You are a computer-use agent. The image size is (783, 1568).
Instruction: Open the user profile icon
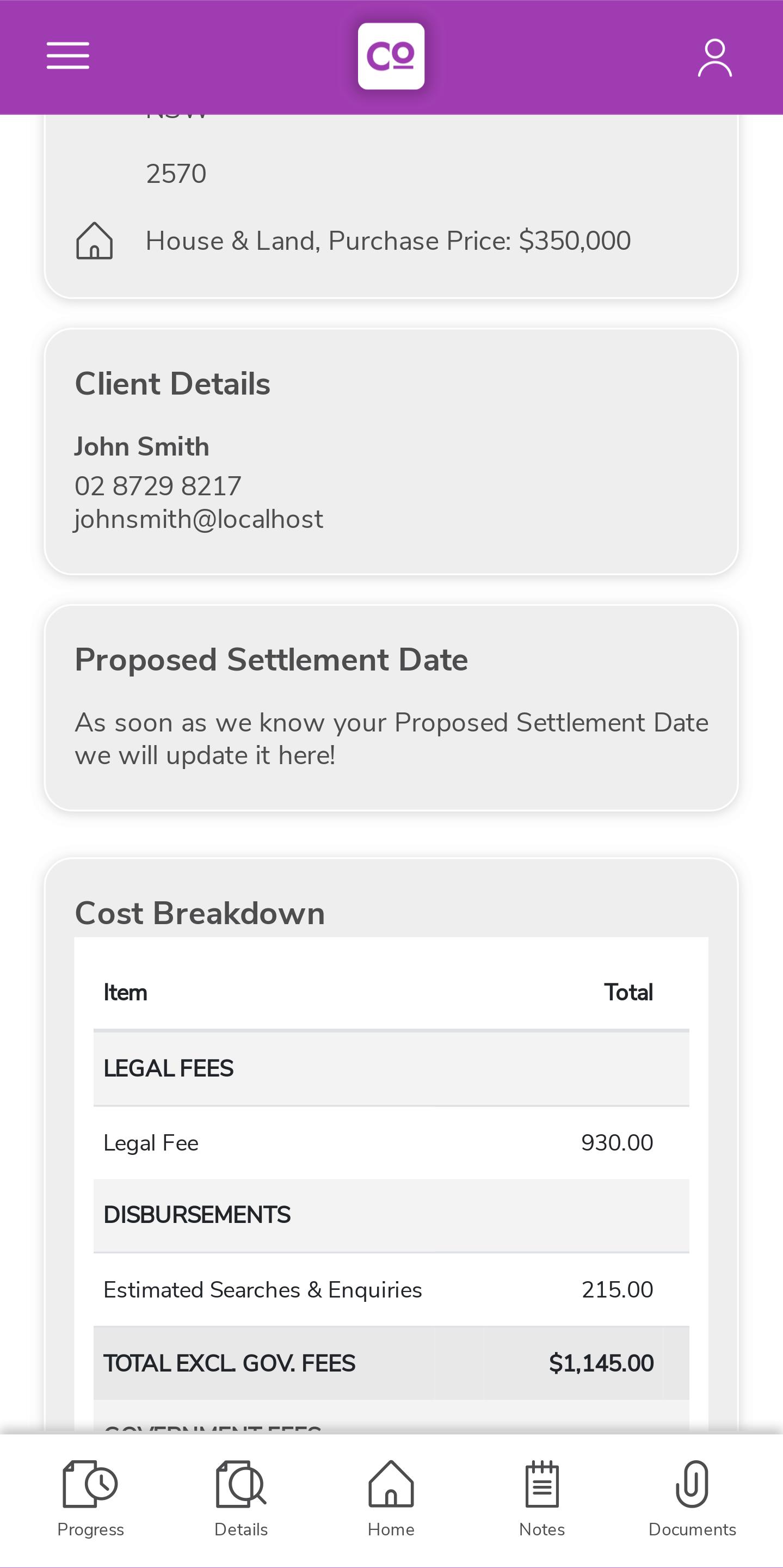coord(714,58)
